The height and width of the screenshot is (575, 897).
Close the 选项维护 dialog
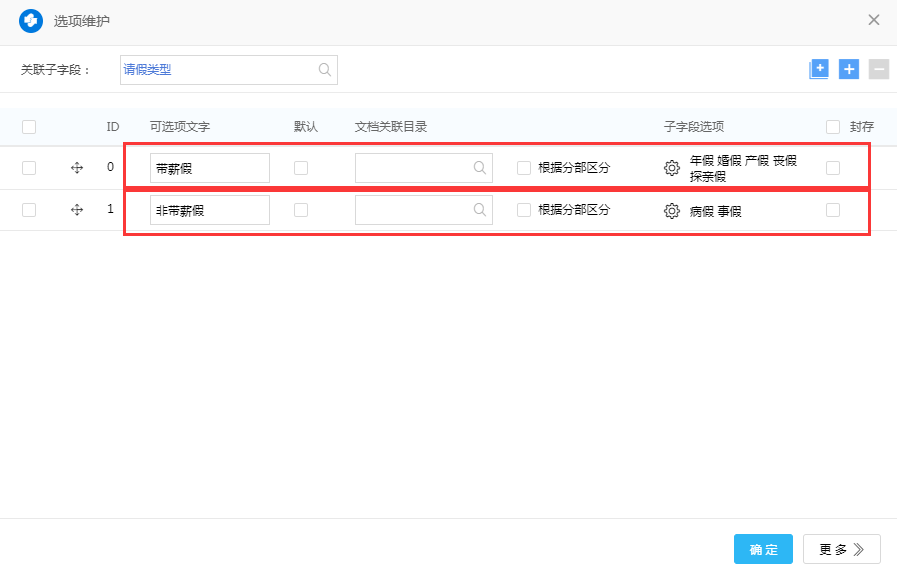(x=874, y=20)
